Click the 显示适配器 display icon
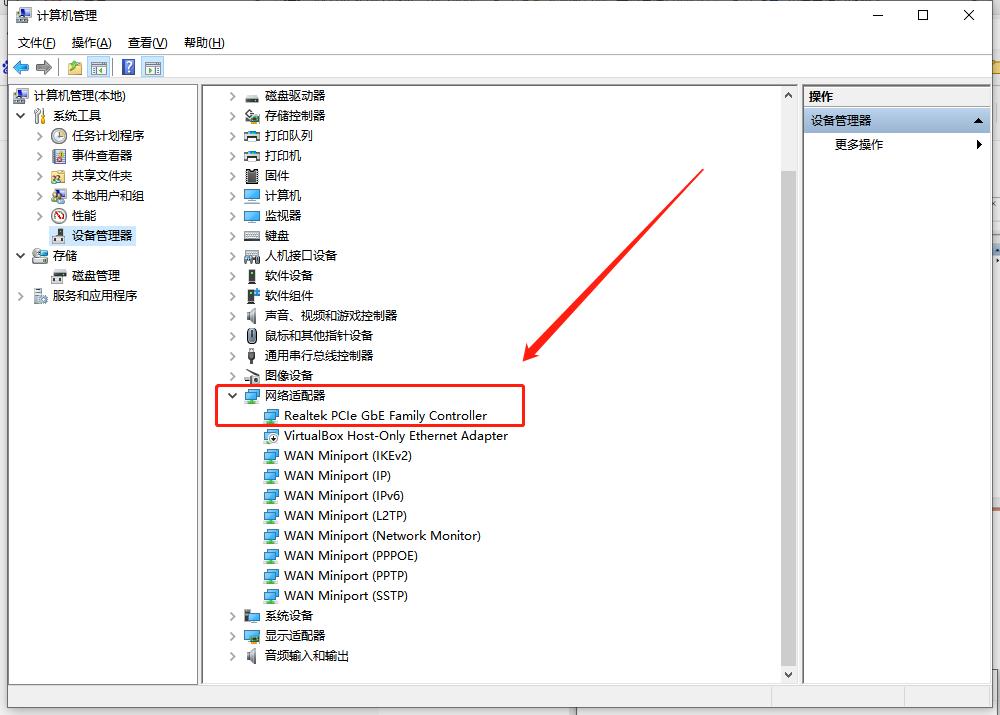 (x=252, y=636)
